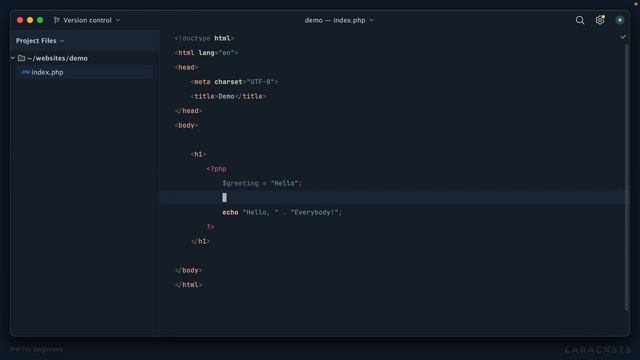Image resolution: width=640 pixels, height=360 pixels.
Task: Open the Project Files view dropdown
Action: tap(40, 41)
